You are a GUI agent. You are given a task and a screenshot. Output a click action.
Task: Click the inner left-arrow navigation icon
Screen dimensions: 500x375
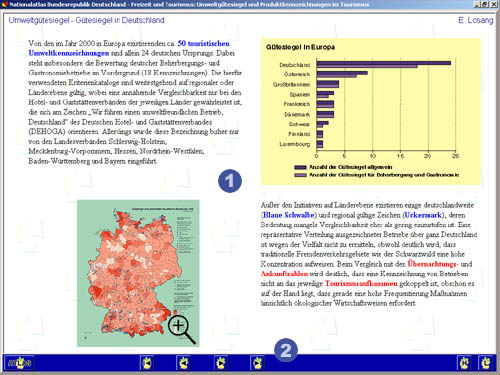[184, 363]
